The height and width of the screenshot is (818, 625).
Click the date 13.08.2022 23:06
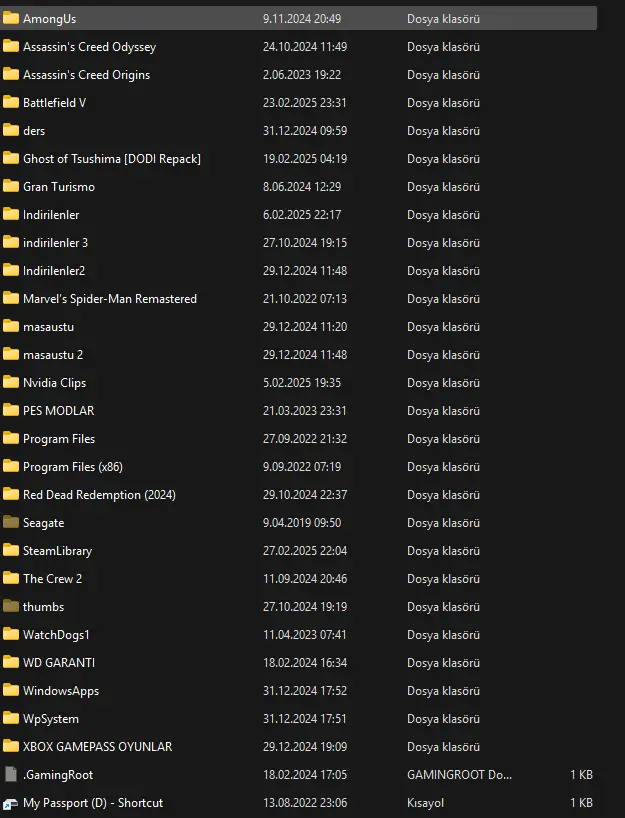pyautogui.click(x=305, y=803)
